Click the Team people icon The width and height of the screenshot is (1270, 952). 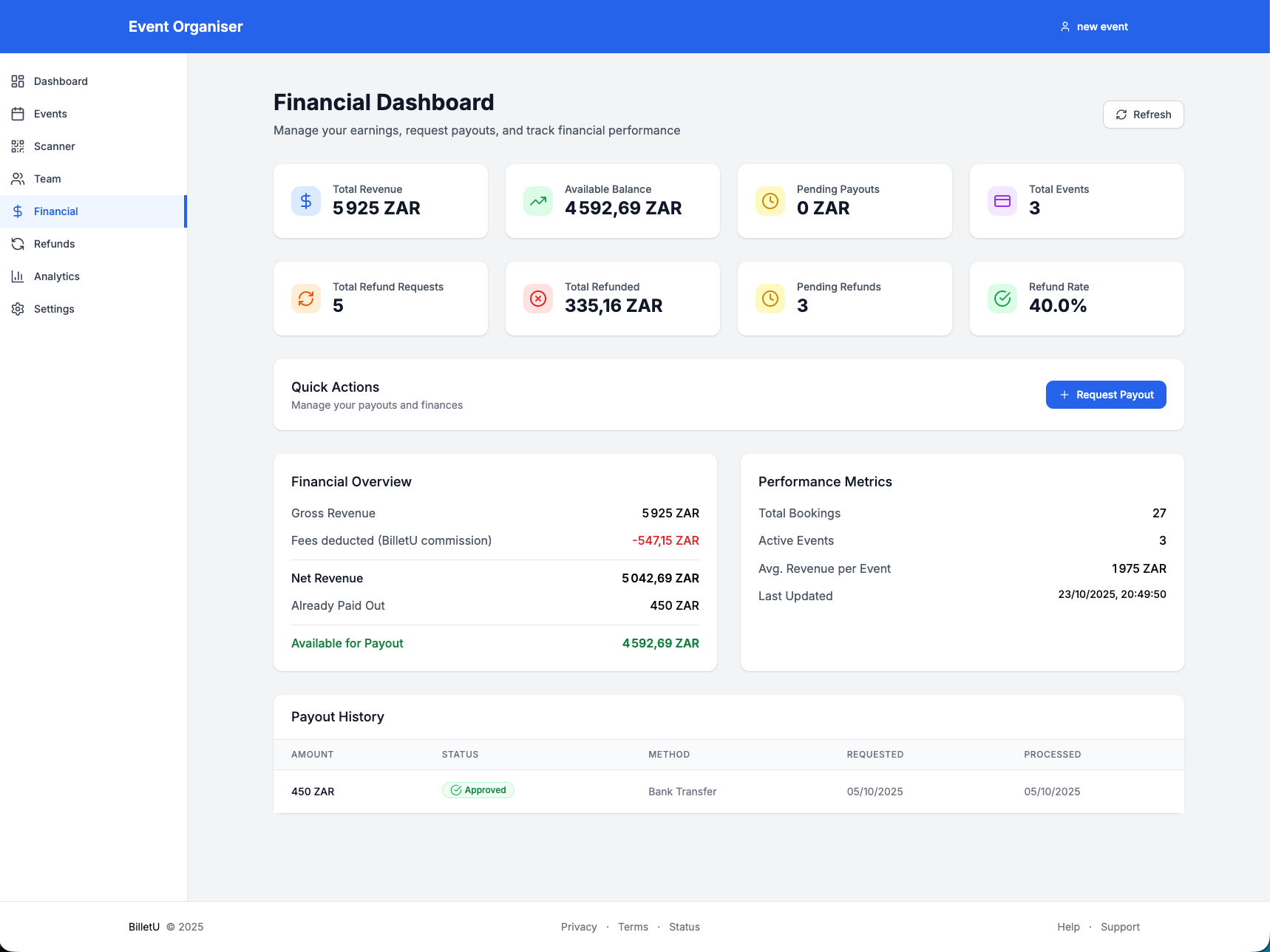(x=18, y=179)
